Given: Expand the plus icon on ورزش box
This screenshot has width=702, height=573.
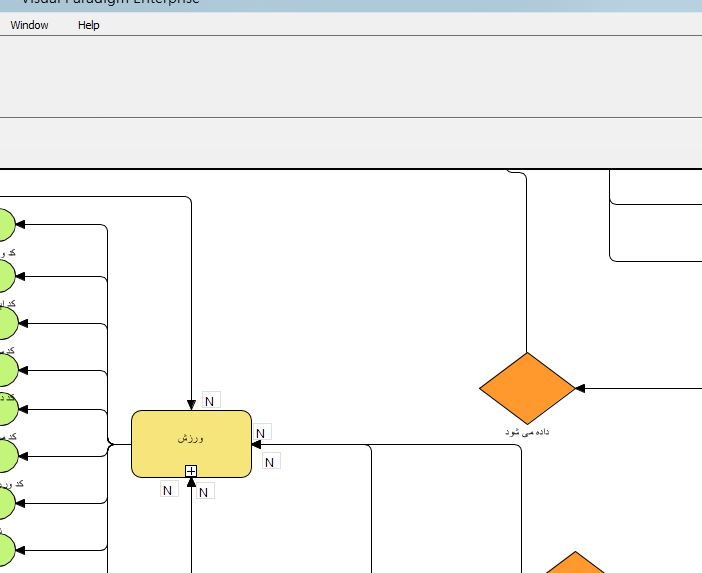Looking at the screenshot, I should click(191, 471).
